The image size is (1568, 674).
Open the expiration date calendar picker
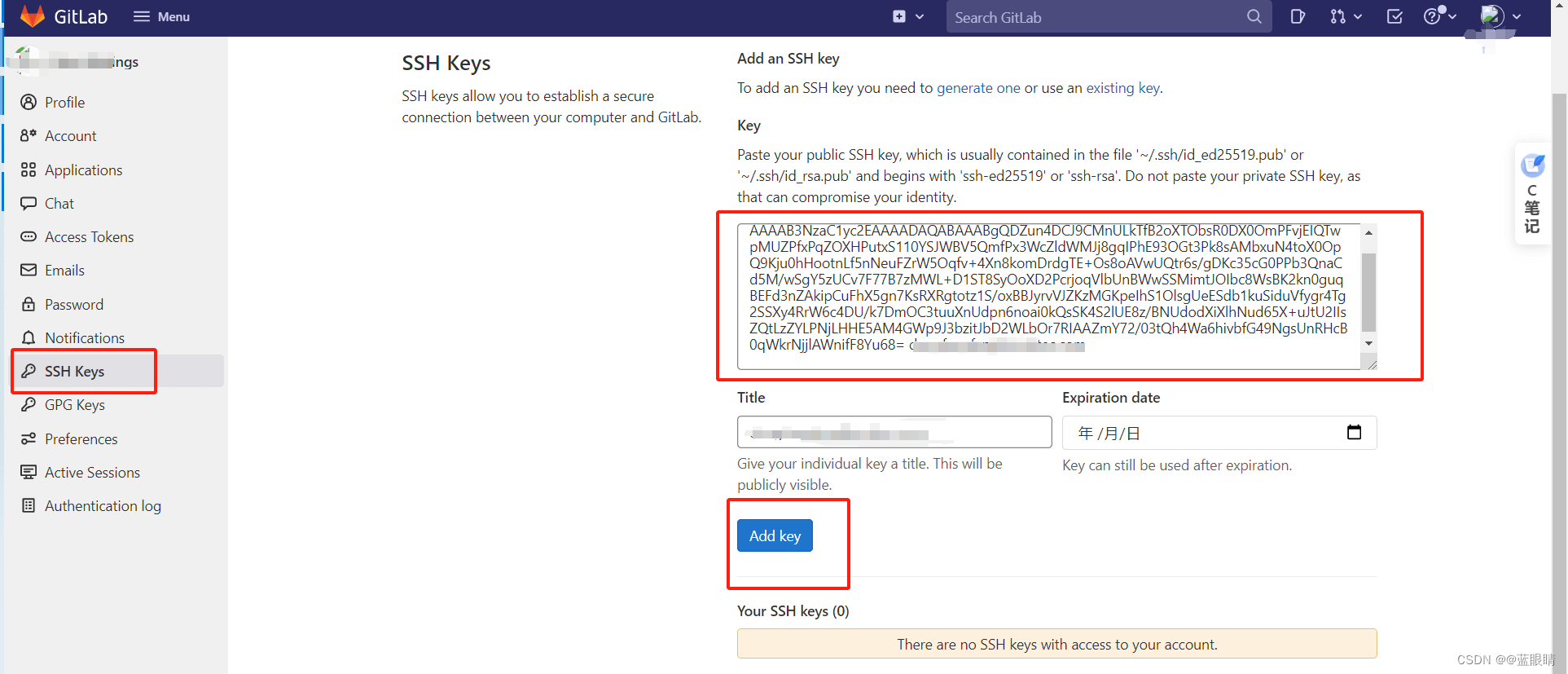(1354, 432)
